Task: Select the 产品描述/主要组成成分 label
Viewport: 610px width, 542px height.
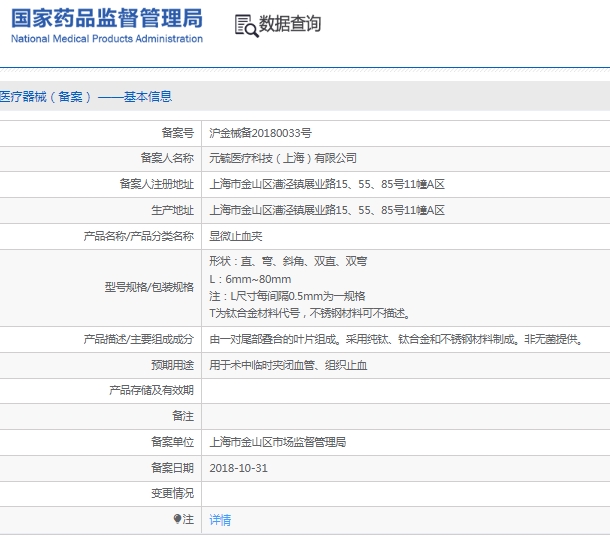Action: [138, 339]
